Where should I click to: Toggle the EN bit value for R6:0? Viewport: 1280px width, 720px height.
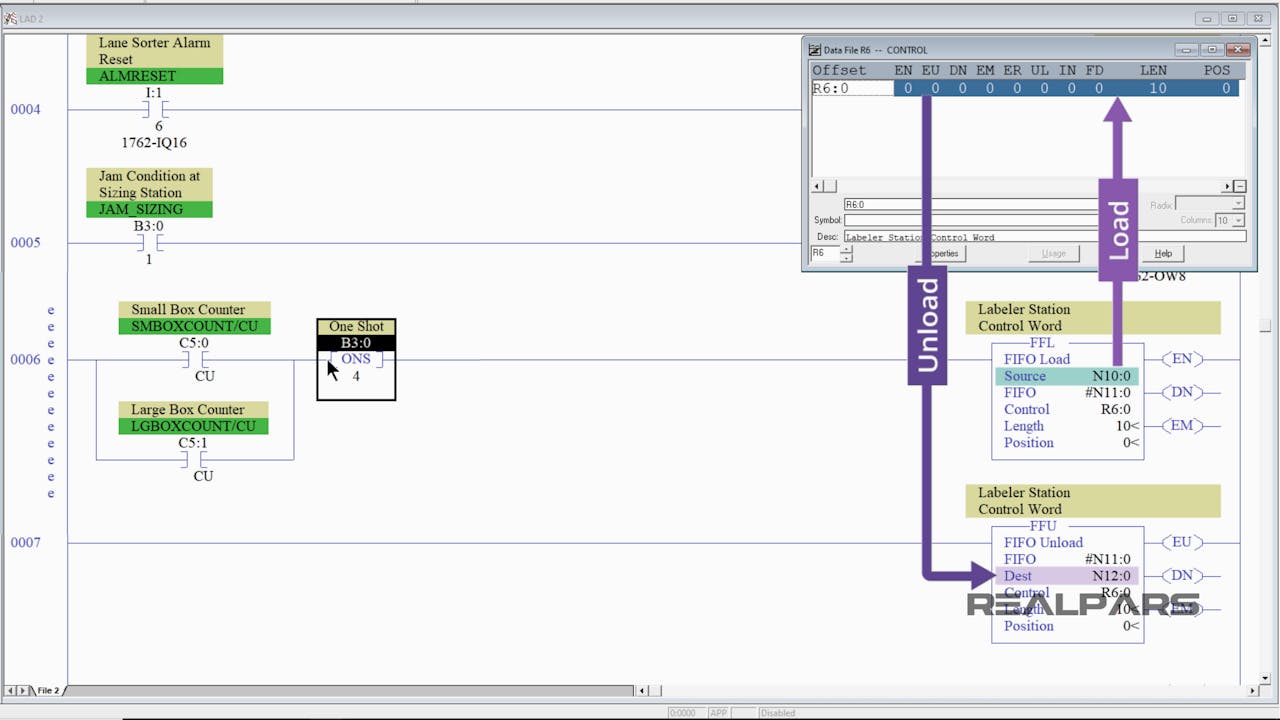click(x=907, y=88)
